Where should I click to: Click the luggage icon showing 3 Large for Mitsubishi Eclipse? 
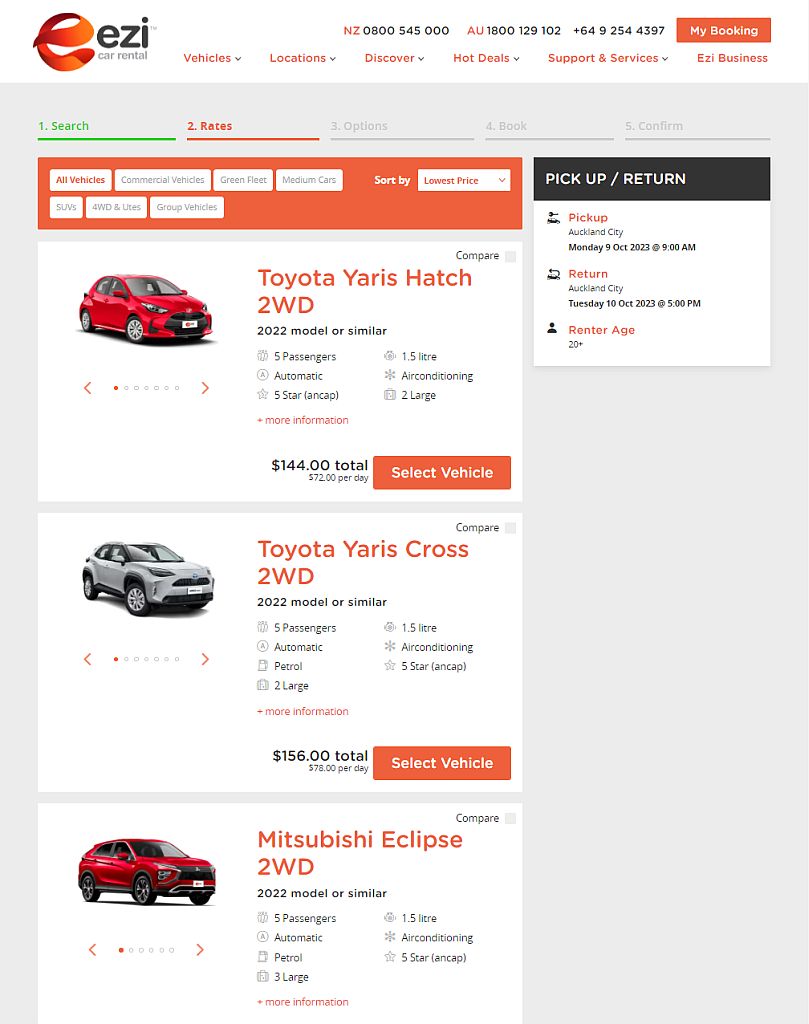[x=261, y=977]
